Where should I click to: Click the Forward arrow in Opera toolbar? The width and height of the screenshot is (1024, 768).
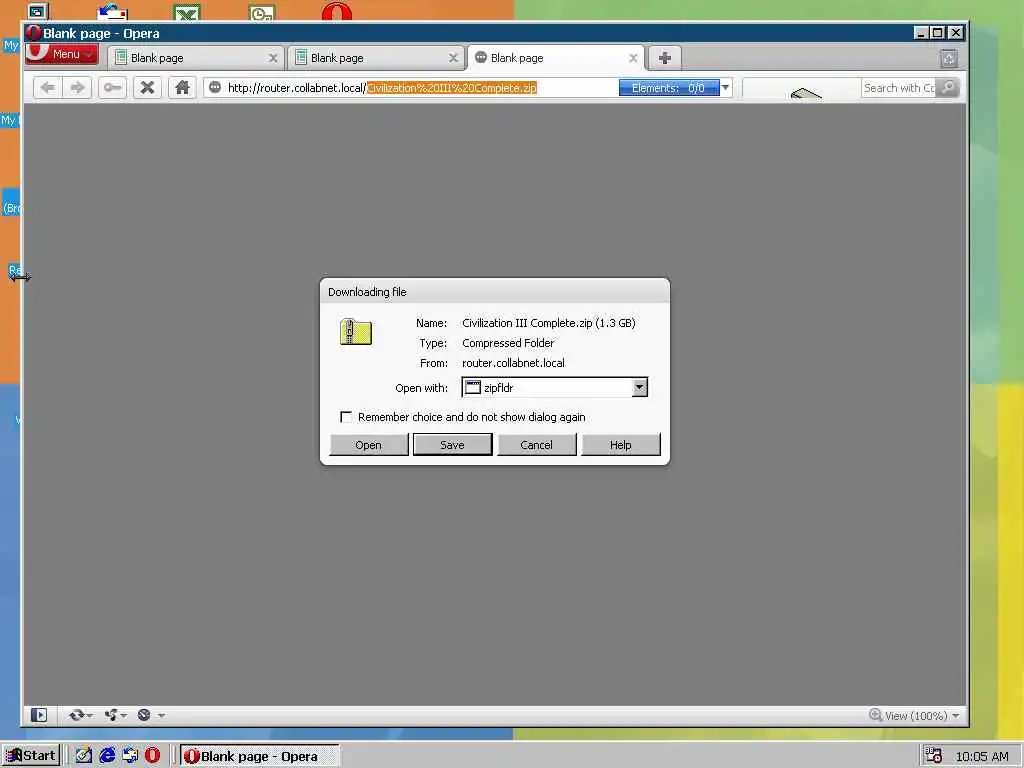click(78, 88)
